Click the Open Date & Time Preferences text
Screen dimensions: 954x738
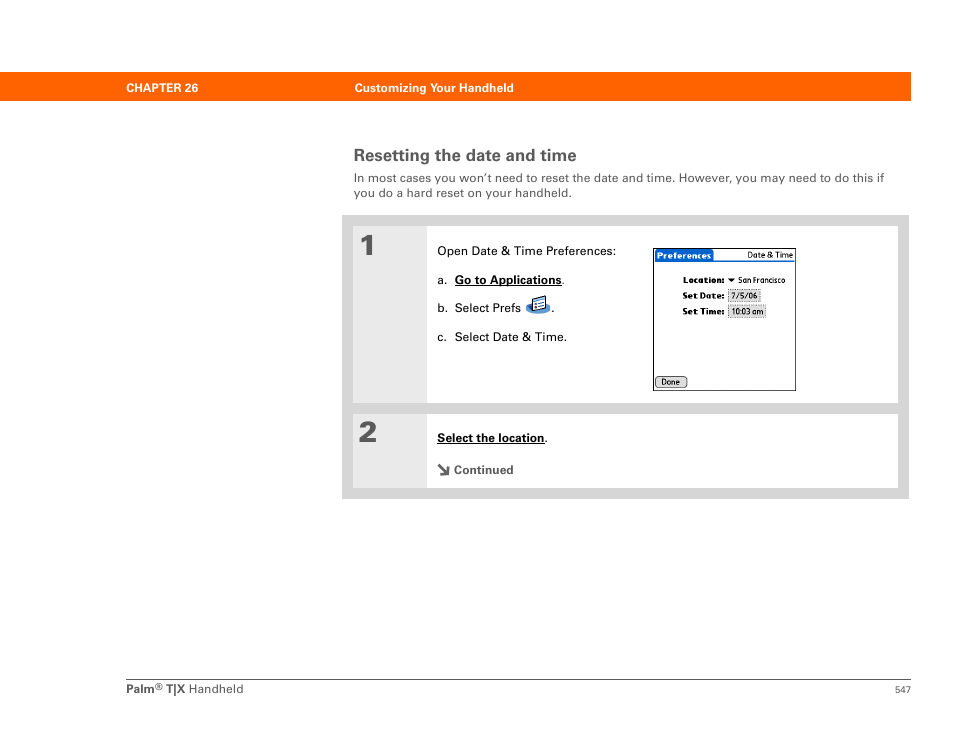point(526,251)
